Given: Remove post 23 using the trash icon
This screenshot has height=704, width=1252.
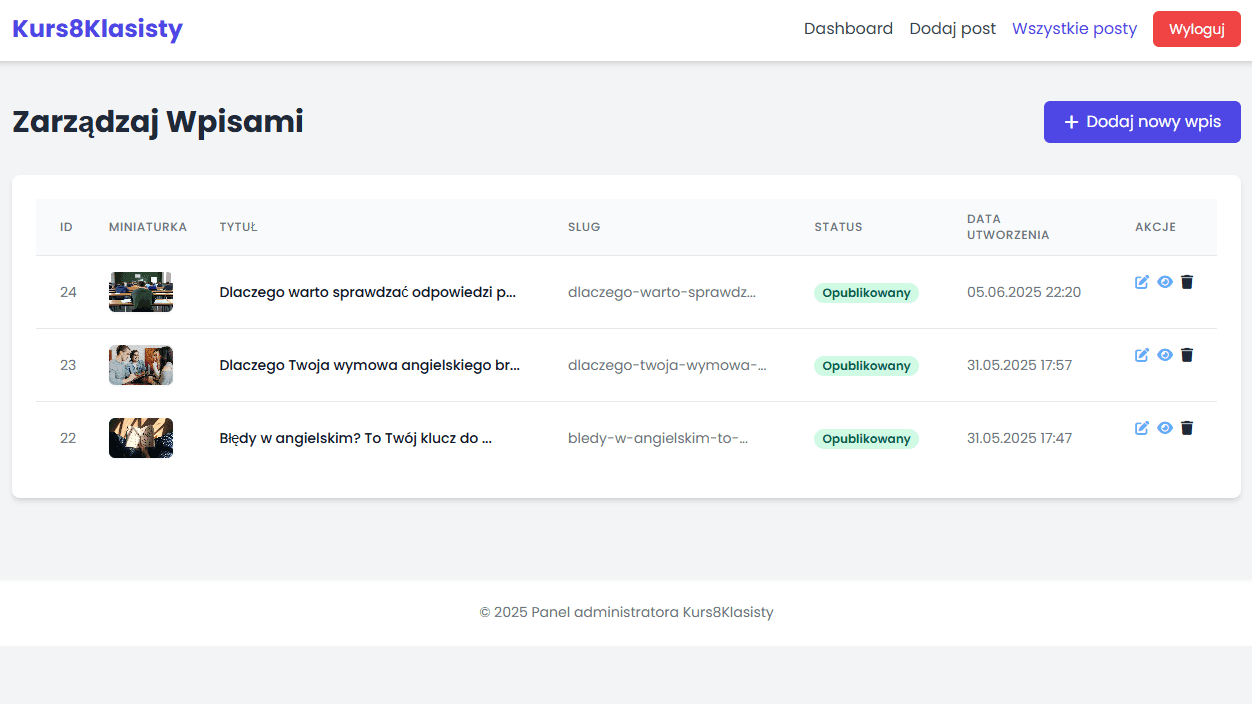Looking at the screenshot, I should tap(1187, 355).
